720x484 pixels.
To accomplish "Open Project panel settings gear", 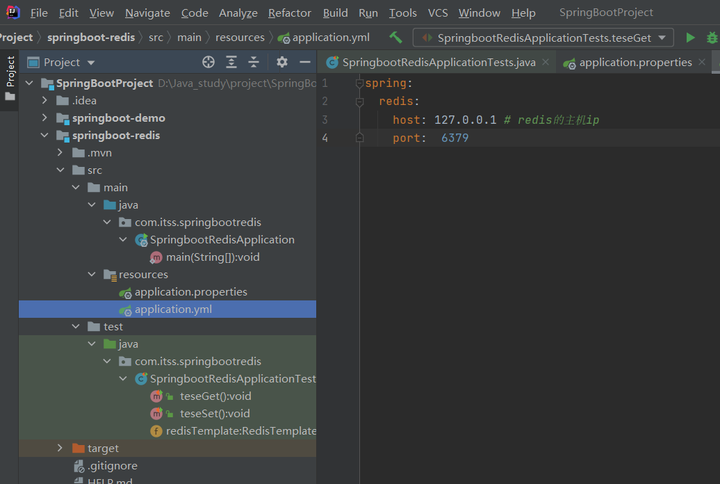I will tap(282, 62).
